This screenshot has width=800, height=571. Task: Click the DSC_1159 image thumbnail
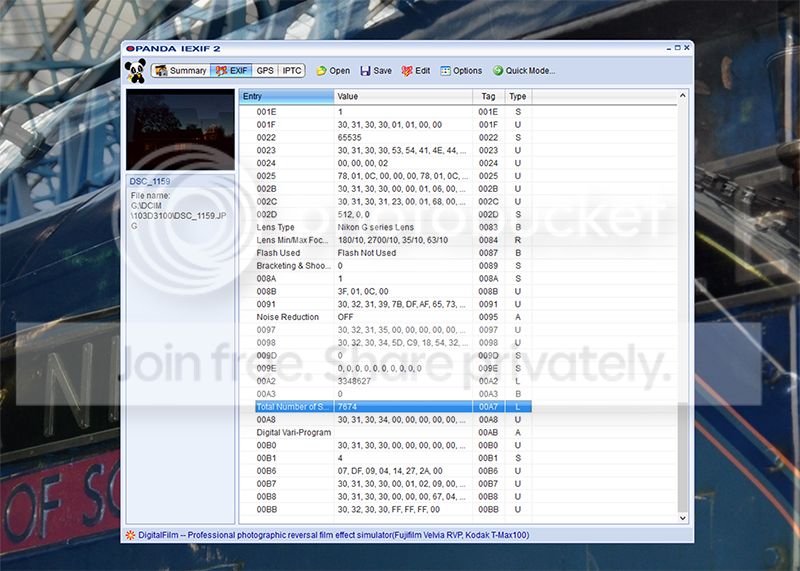coord(180,130)
